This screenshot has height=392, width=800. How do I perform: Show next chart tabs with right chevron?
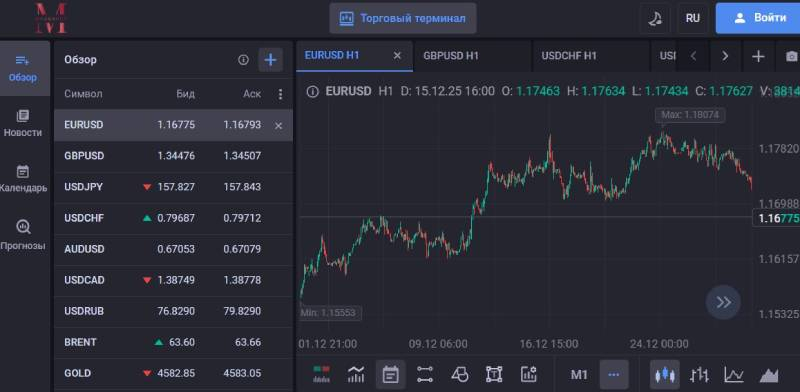click(x=725, y=56)
